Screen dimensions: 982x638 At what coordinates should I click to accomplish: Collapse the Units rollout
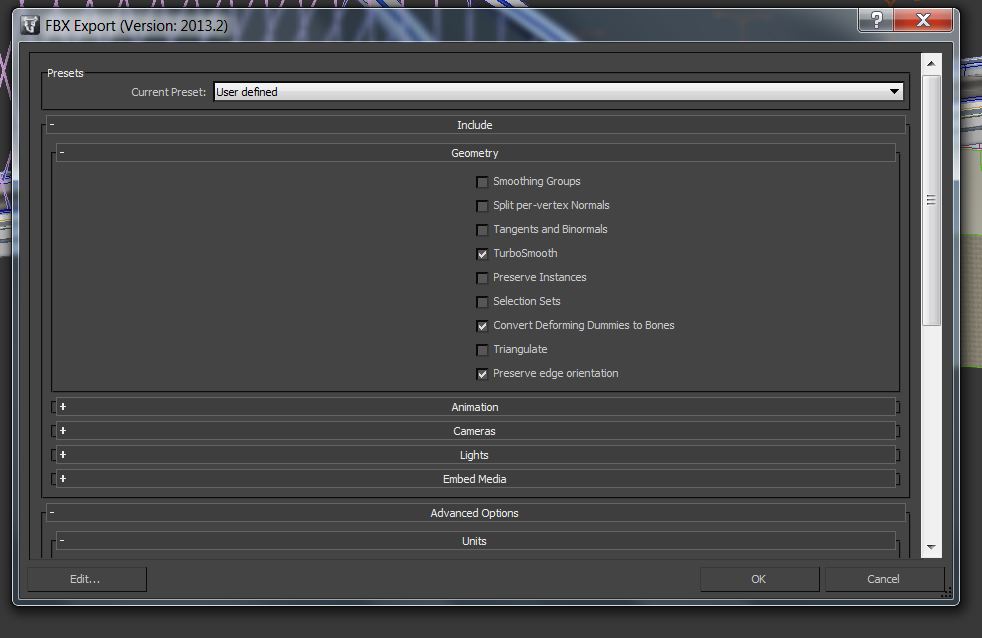[x=475, y=541]
